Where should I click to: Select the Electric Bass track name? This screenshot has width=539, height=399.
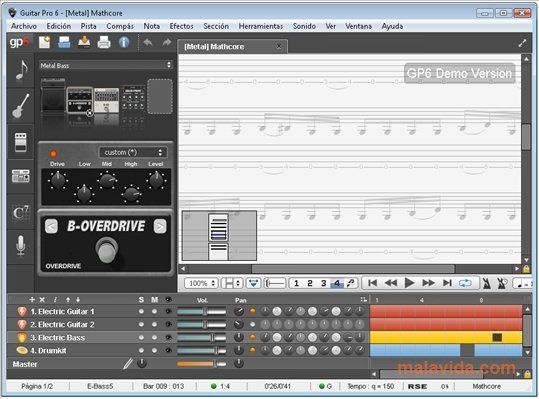(x=57, y=337)
